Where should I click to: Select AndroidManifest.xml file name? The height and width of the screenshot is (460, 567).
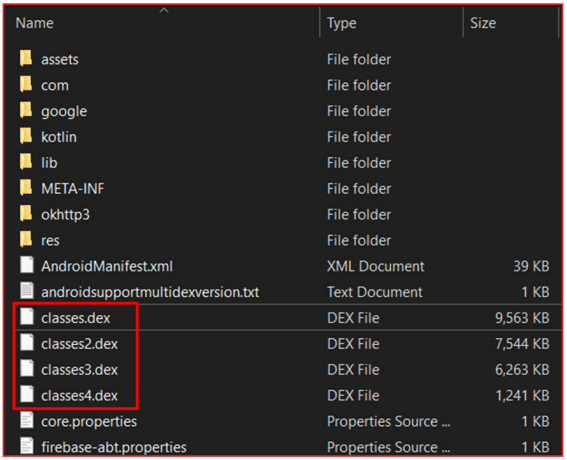click(x=107, y=267)
